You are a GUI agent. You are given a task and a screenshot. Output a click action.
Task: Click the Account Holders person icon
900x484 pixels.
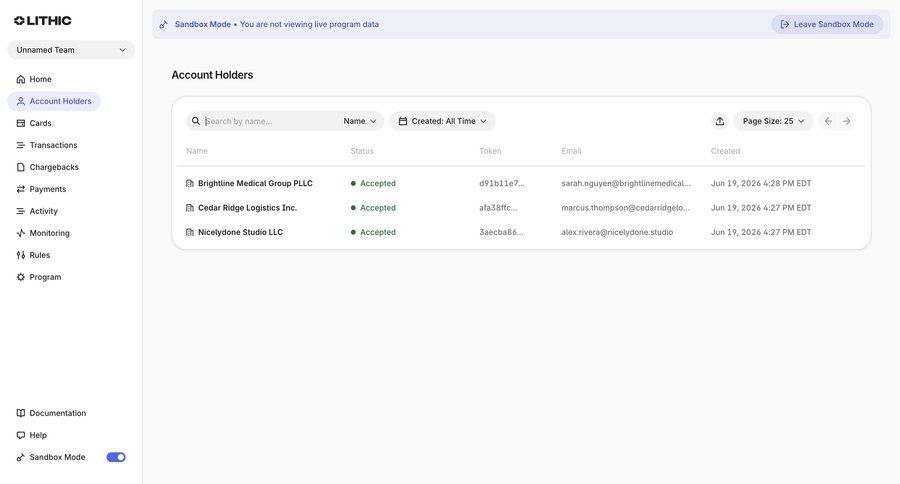(x=21, y=101)
